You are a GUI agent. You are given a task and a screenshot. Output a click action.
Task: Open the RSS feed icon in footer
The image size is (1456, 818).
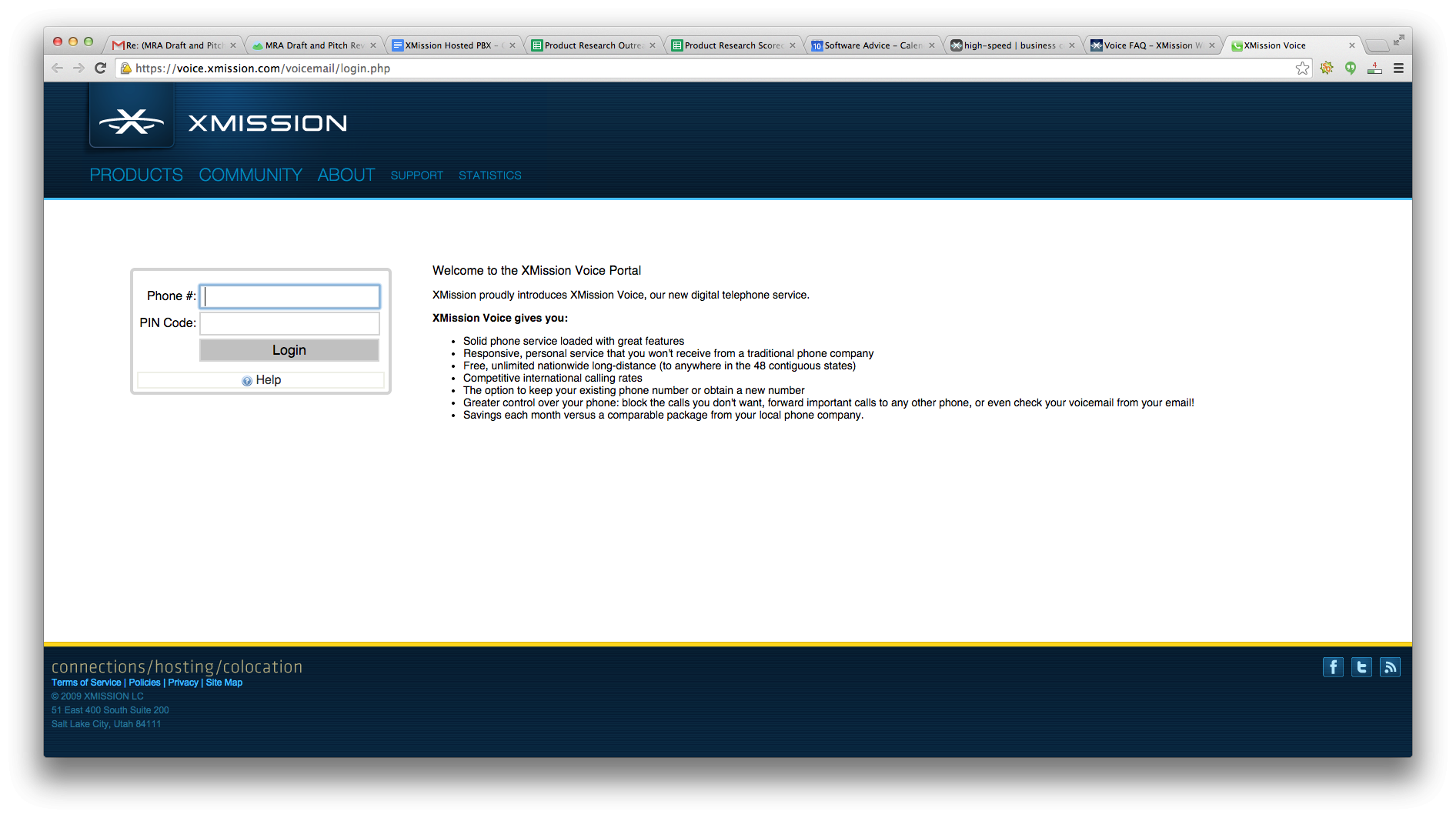[x=1390, y=667]
